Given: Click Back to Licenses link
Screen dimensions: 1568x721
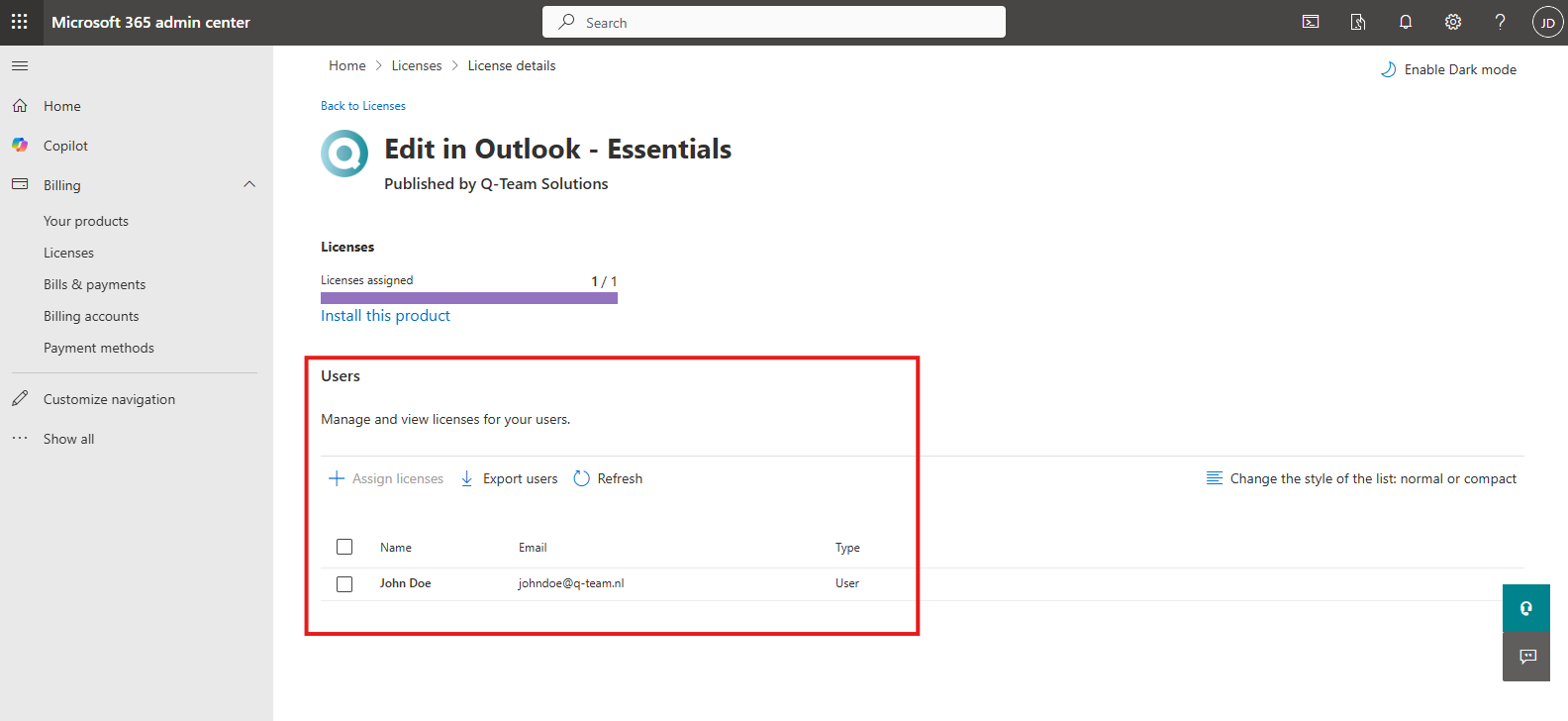Looking at the screenshot, I should [362, 106].
